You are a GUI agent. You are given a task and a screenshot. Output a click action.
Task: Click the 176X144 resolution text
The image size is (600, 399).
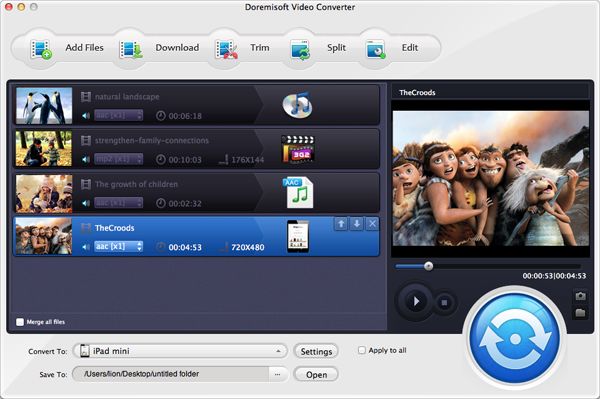[x=248, y=160]
